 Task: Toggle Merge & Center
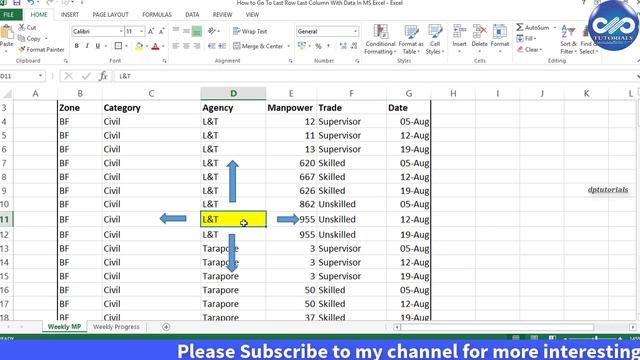[x=258, y=46]
